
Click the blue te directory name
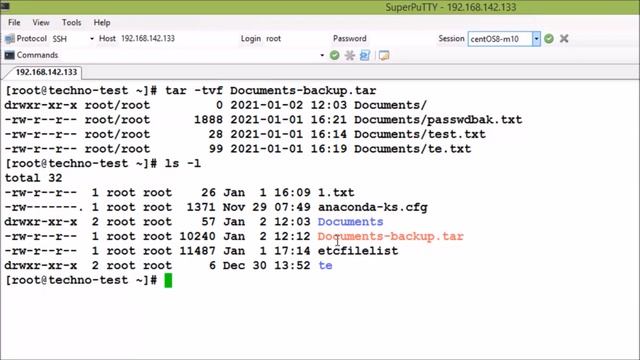(325, 265)
